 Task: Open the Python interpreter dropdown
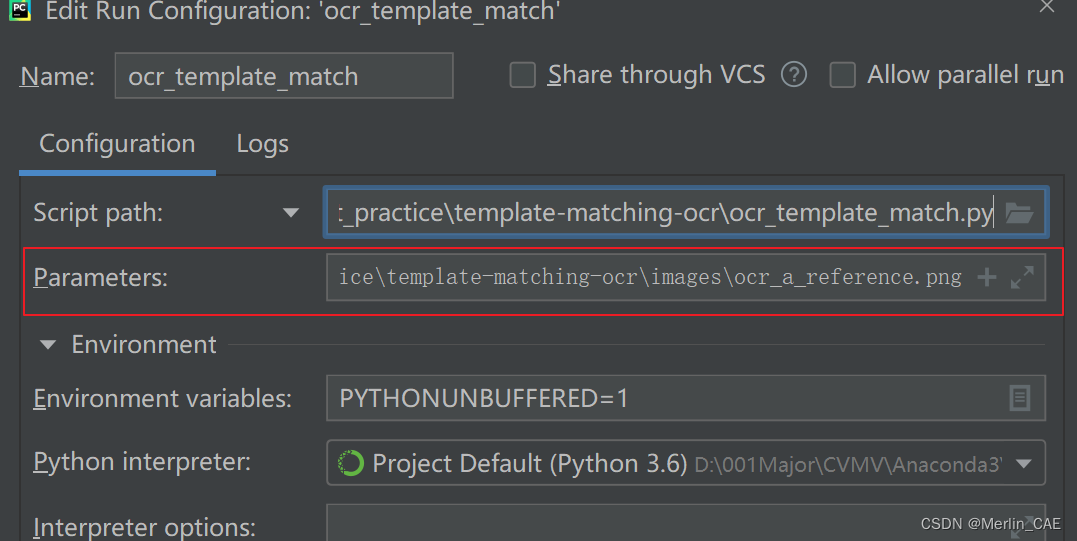[x=686, y=463]
